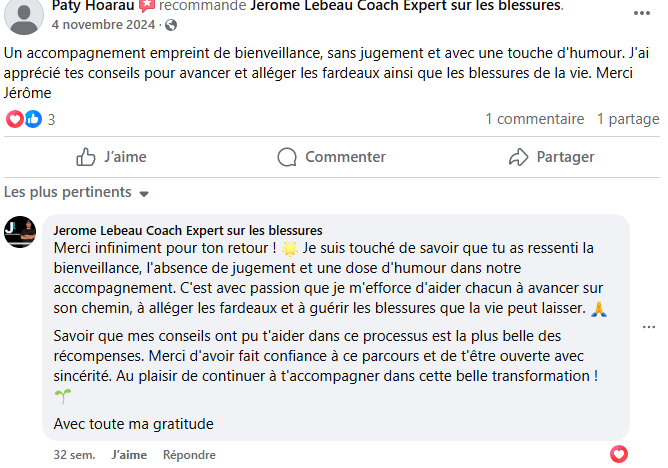The image size is (668, 468).
Task: Click the Commenter speech bubble icon
Action: point(287,157)
